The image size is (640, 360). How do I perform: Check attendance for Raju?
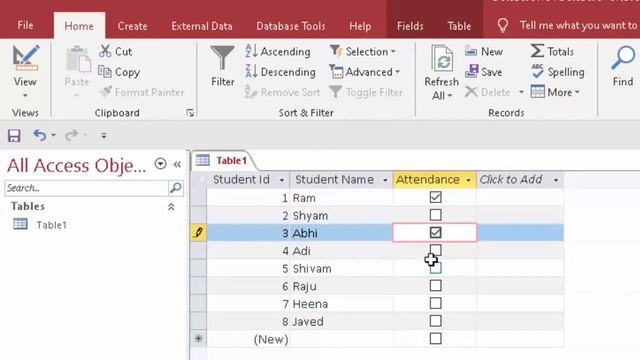pyautogui.click(x=436, y=285)
